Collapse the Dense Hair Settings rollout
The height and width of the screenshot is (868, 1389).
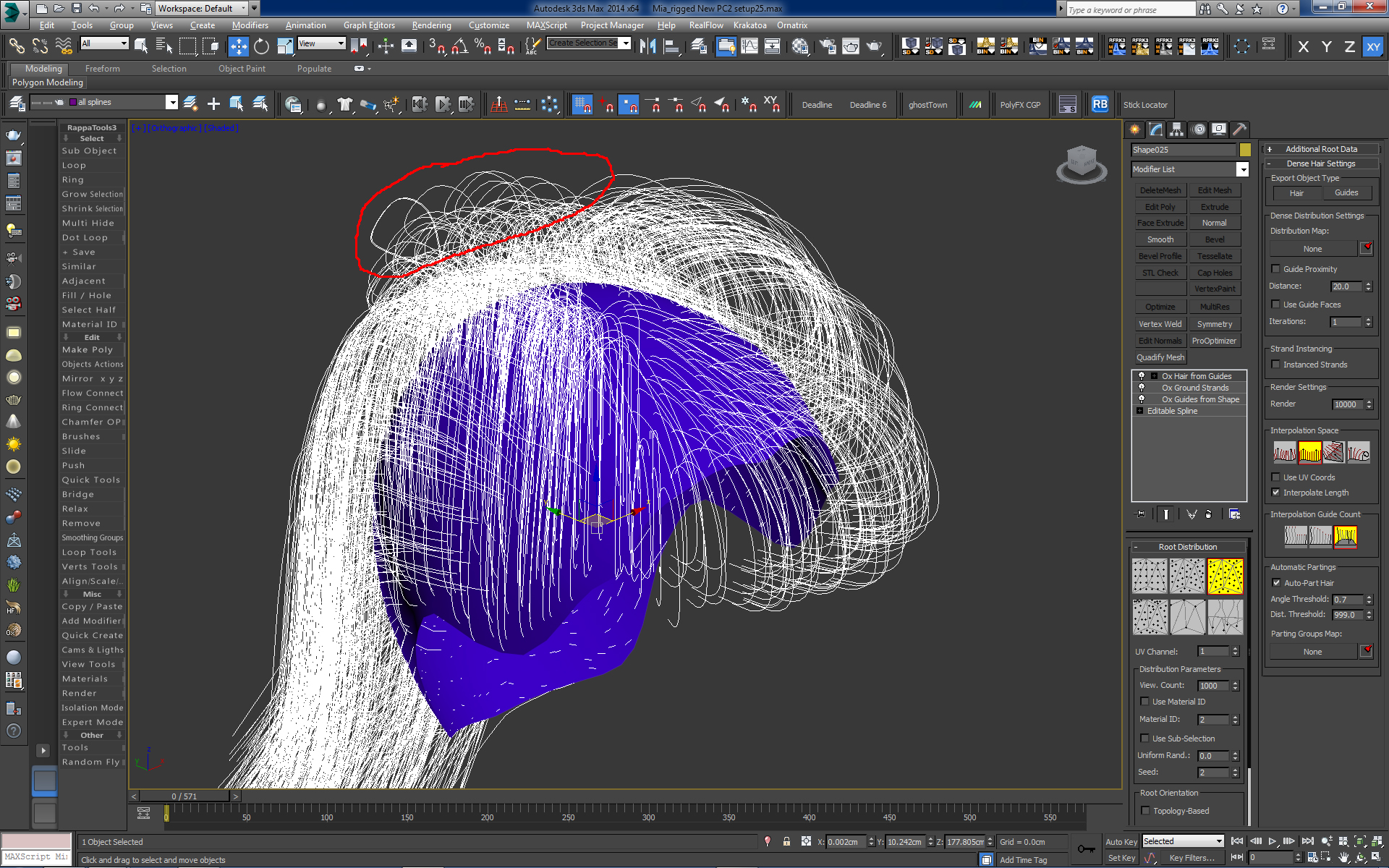tap(1321, 163)
